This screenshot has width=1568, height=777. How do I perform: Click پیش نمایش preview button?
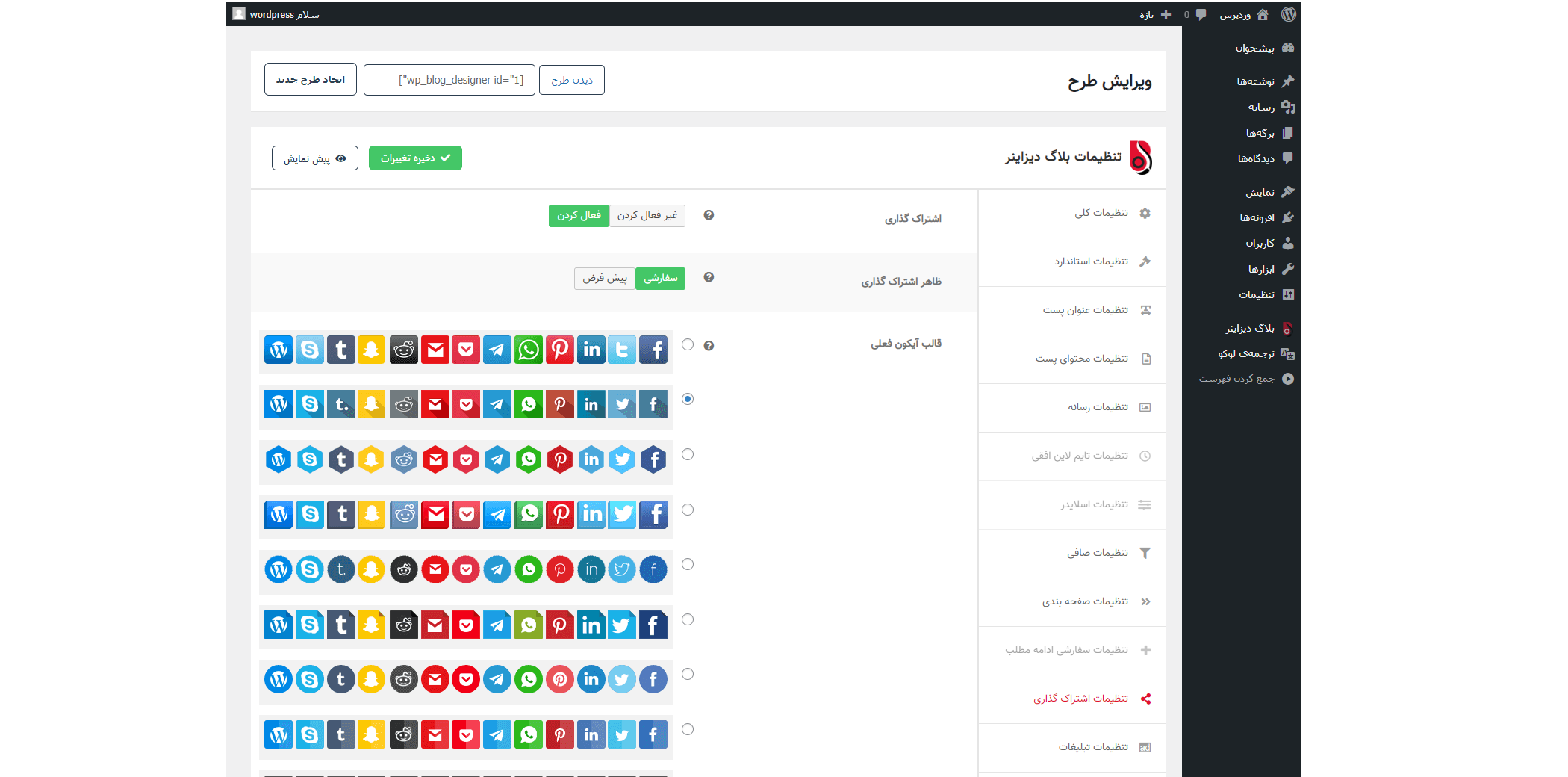(x=315, y=158)
